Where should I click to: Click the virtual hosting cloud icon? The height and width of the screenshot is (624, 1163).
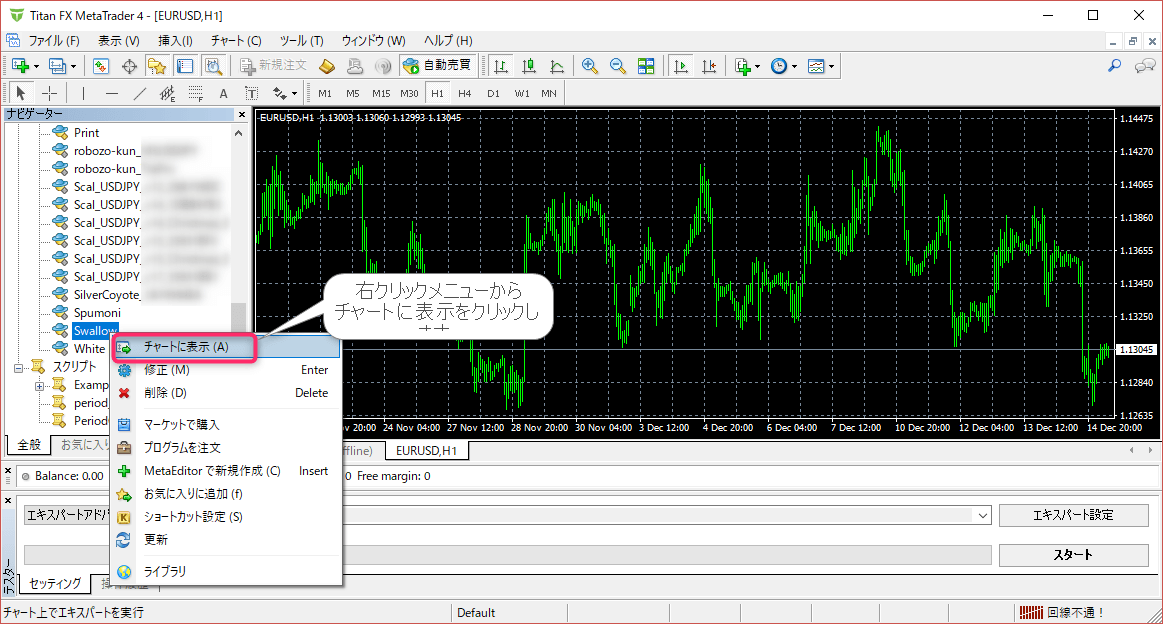[355, 66]
